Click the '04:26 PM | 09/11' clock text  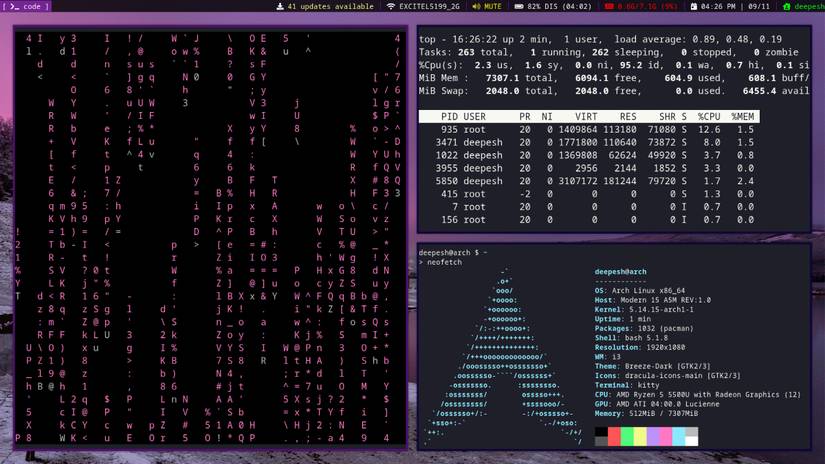[x=735, y=6]
